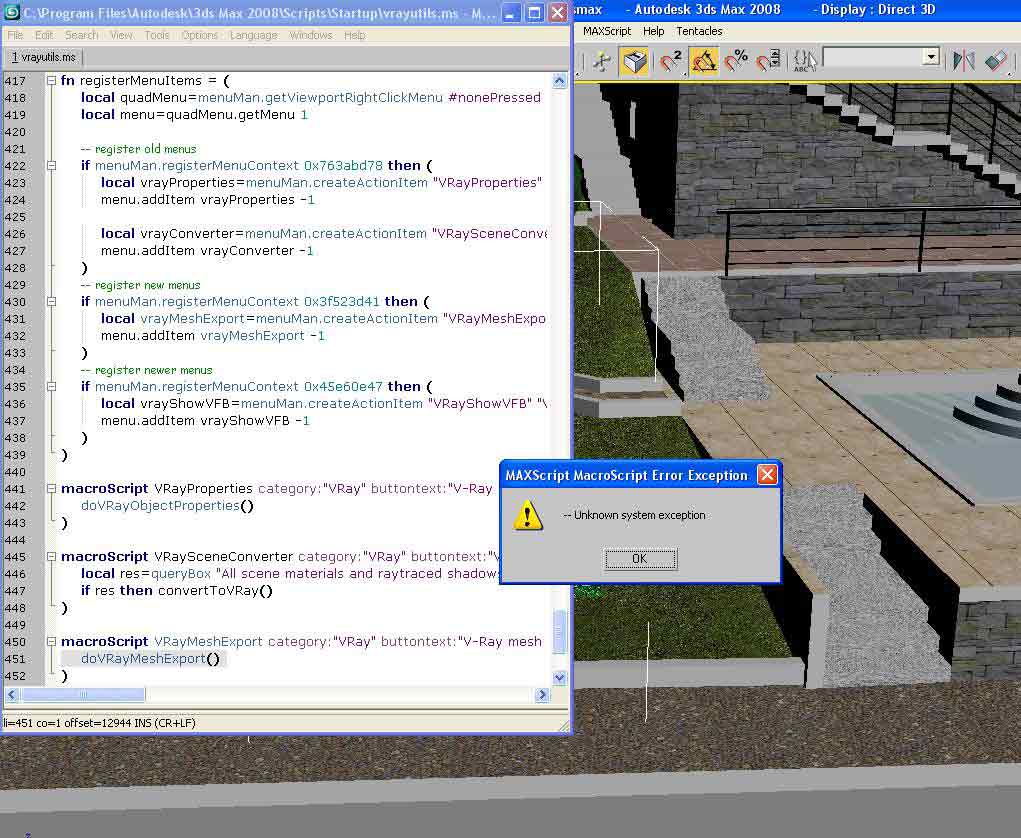Screen dimensions: 1021x838
Task: Collapse the registerMenuItems function fold
Action: click(x=51, y=80)
